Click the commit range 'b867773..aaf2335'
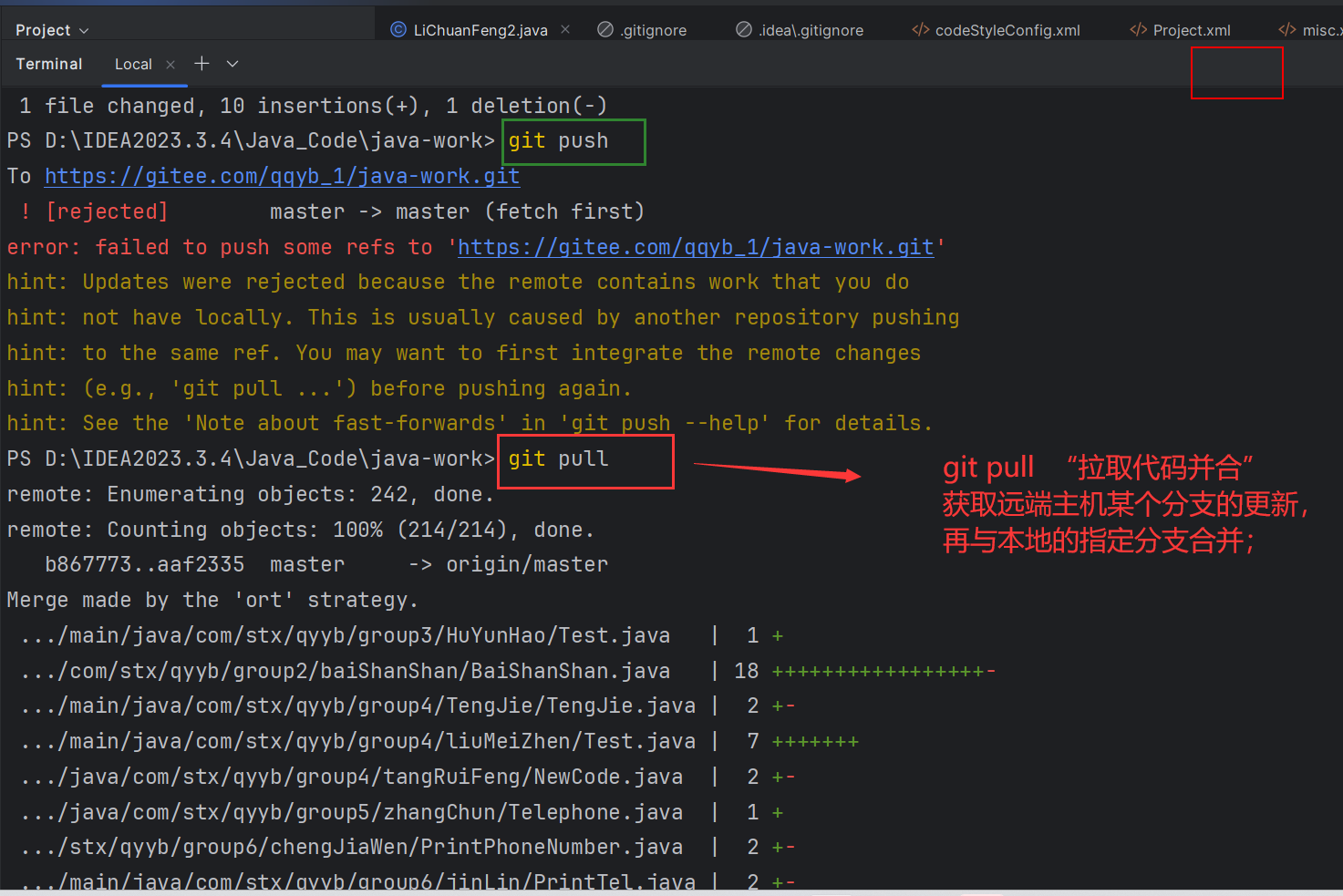 [144, 564]
